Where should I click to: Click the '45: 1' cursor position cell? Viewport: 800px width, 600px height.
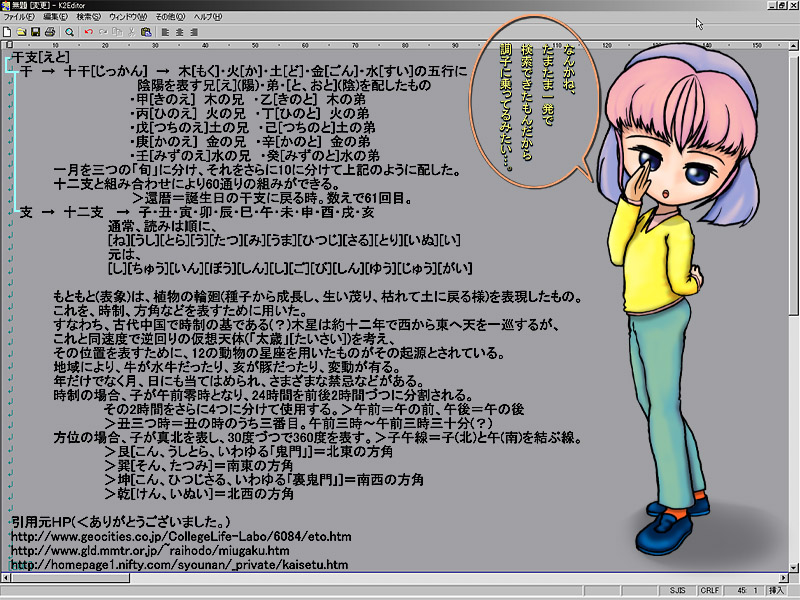click(x=744, y=590)
